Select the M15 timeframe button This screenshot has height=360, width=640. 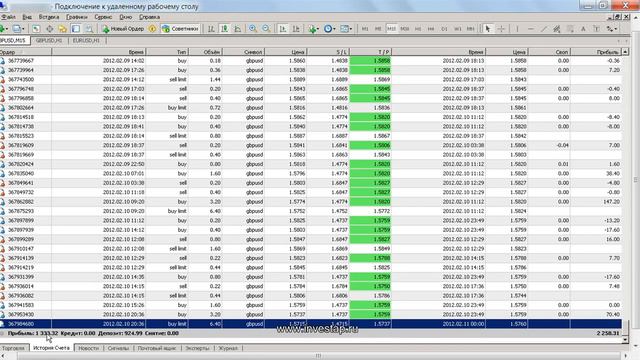click(x=391, y=29)
